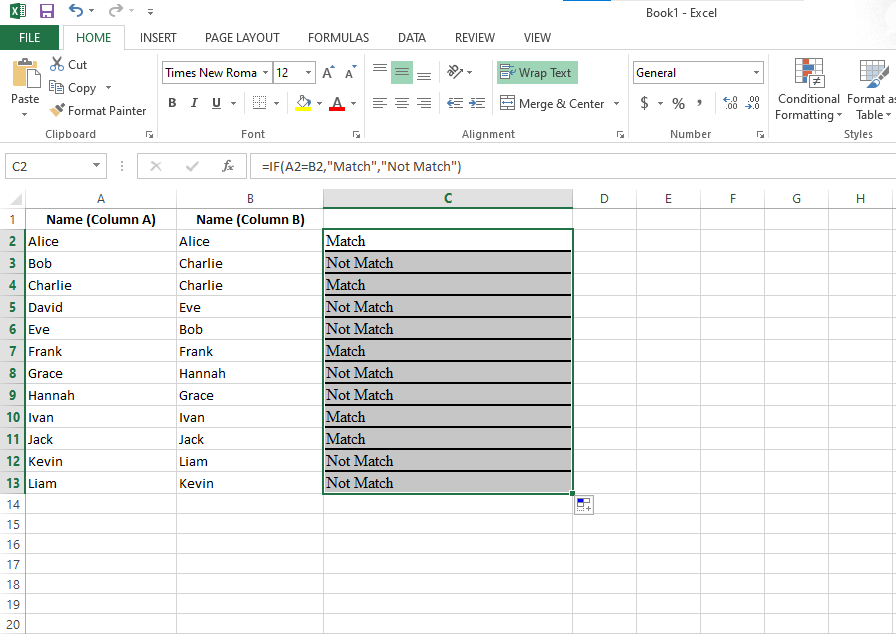Viewport: 896px width, 634px height.
Task: Open the green FILE button
Action: (29, 38)
